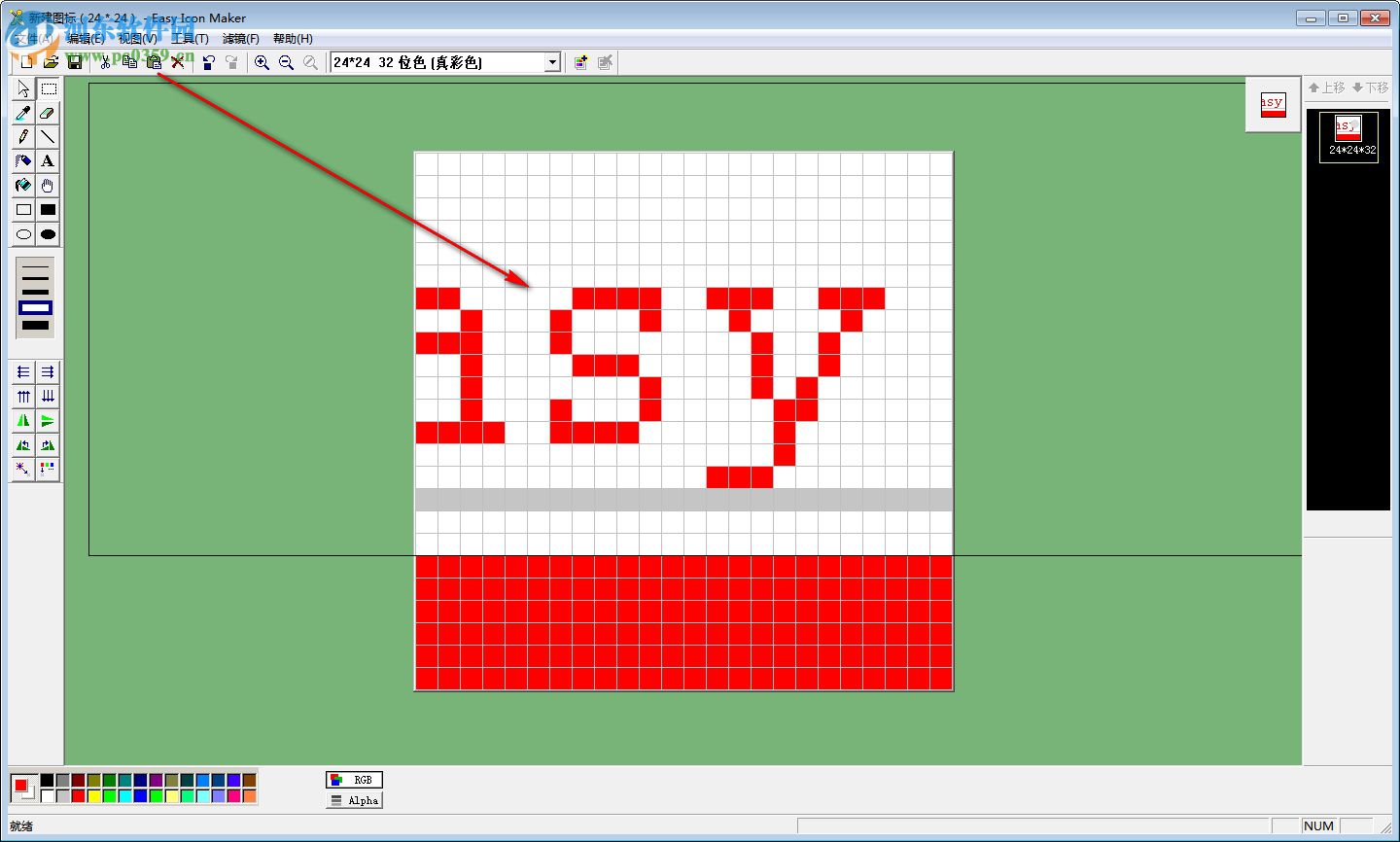Screen dimensions: 1400x842
Task: Cut the selection with the scissors icon
Action: 106,62
